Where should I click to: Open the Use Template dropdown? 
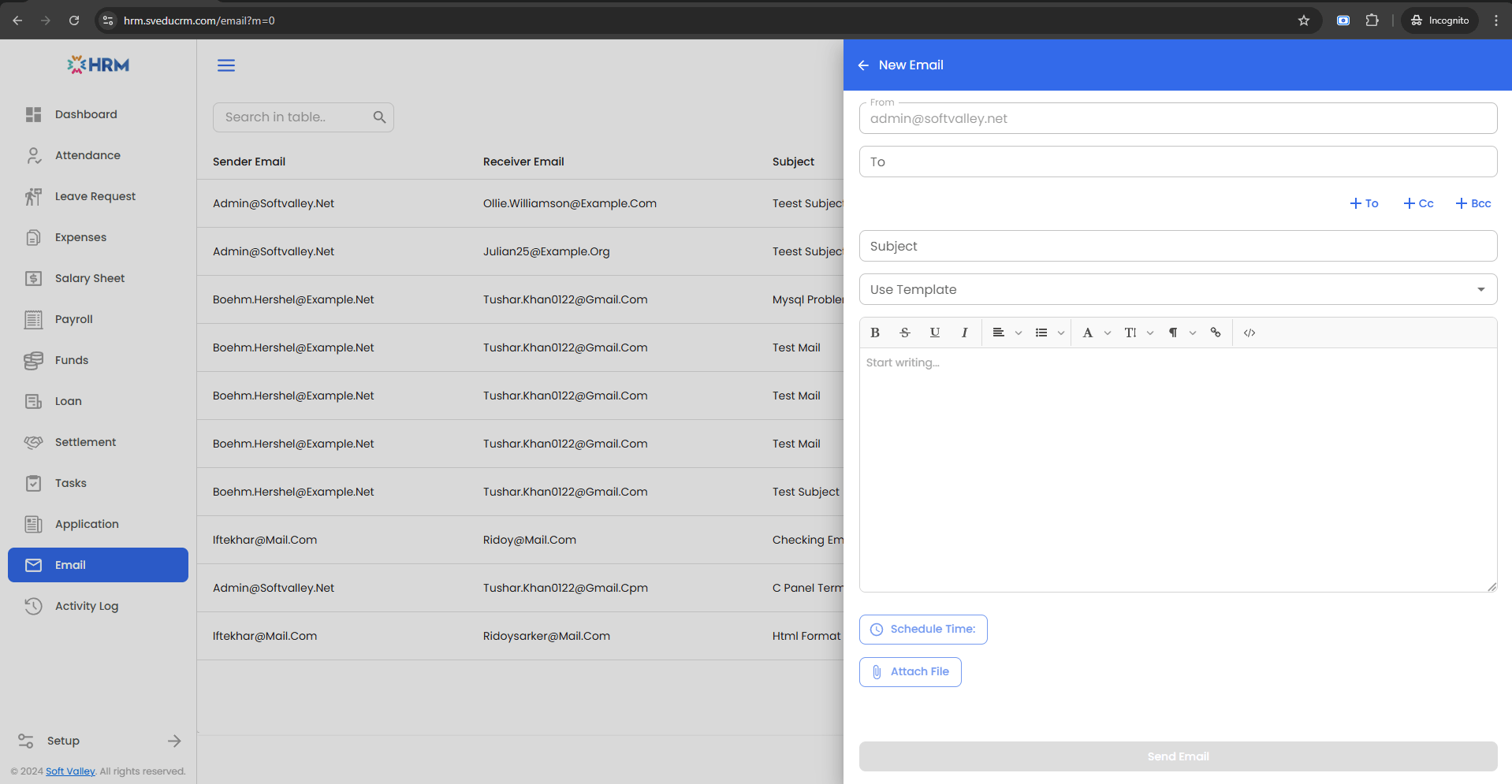coord(1178,289)
